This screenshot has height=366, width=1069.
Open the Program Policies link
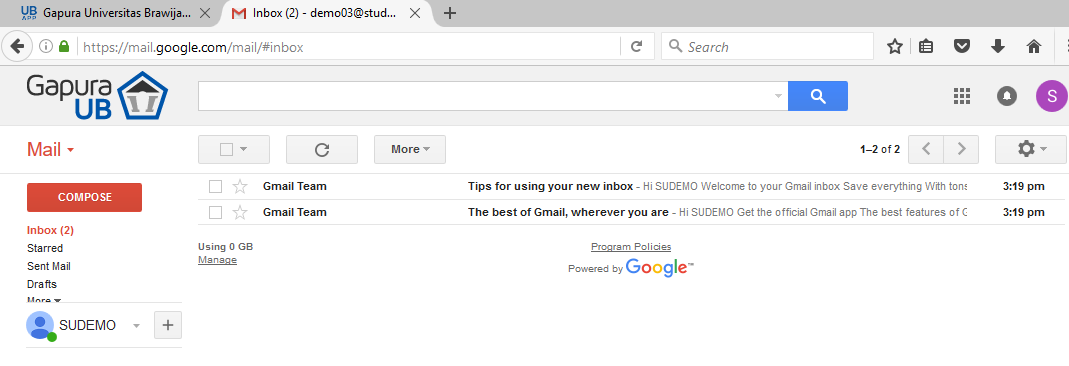(x=631, y=247)
